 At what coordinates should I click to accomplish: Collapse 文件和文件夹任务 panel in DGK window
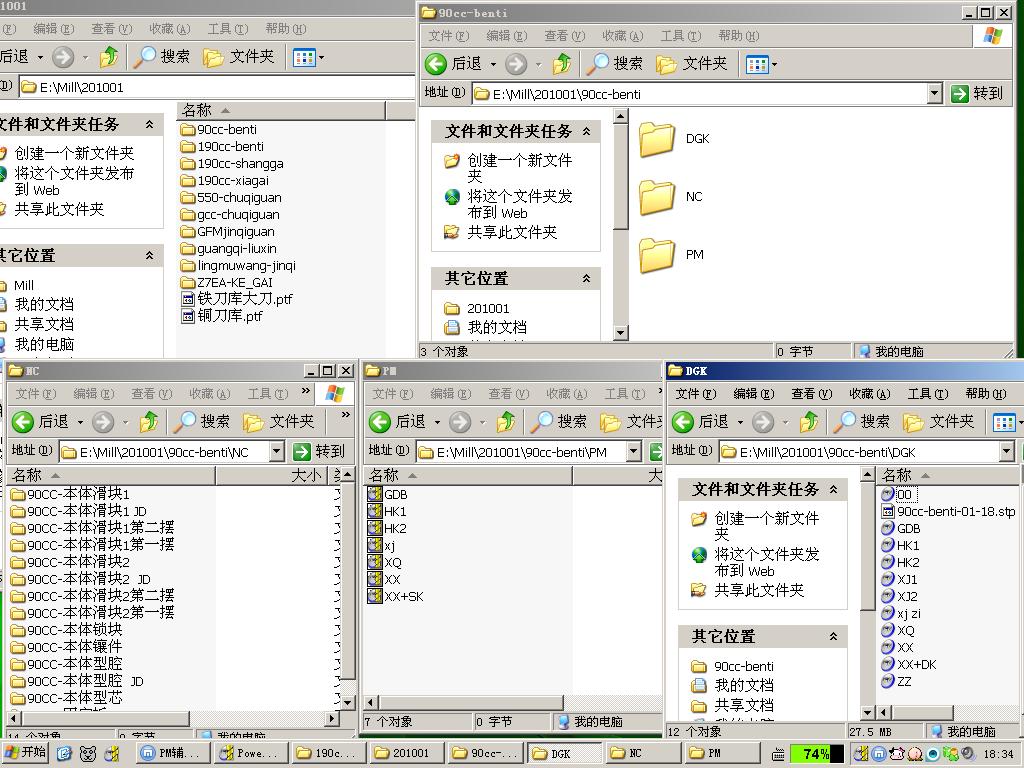click(833, 490)
